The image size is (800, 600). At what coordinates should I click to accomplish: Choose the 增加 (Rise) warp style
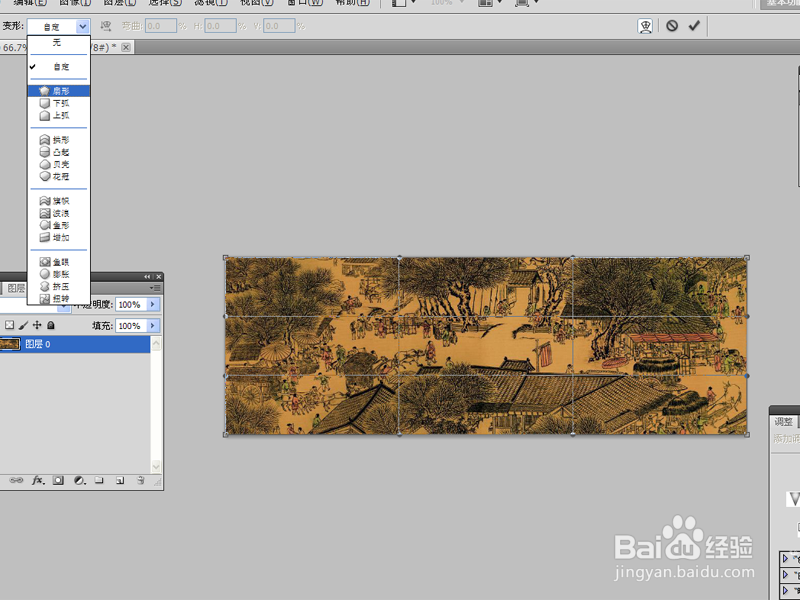click(59, 237)
